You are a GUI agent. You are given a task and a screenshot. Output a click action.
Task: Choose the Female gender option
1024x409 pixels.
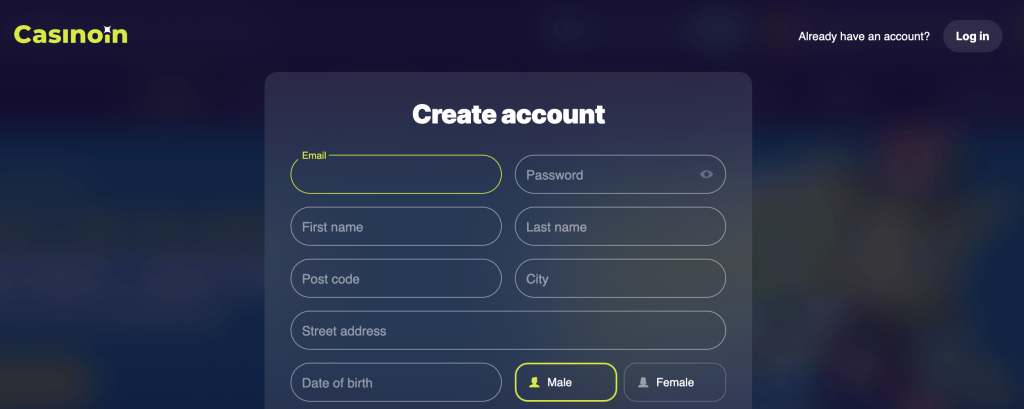coord(675,382)
